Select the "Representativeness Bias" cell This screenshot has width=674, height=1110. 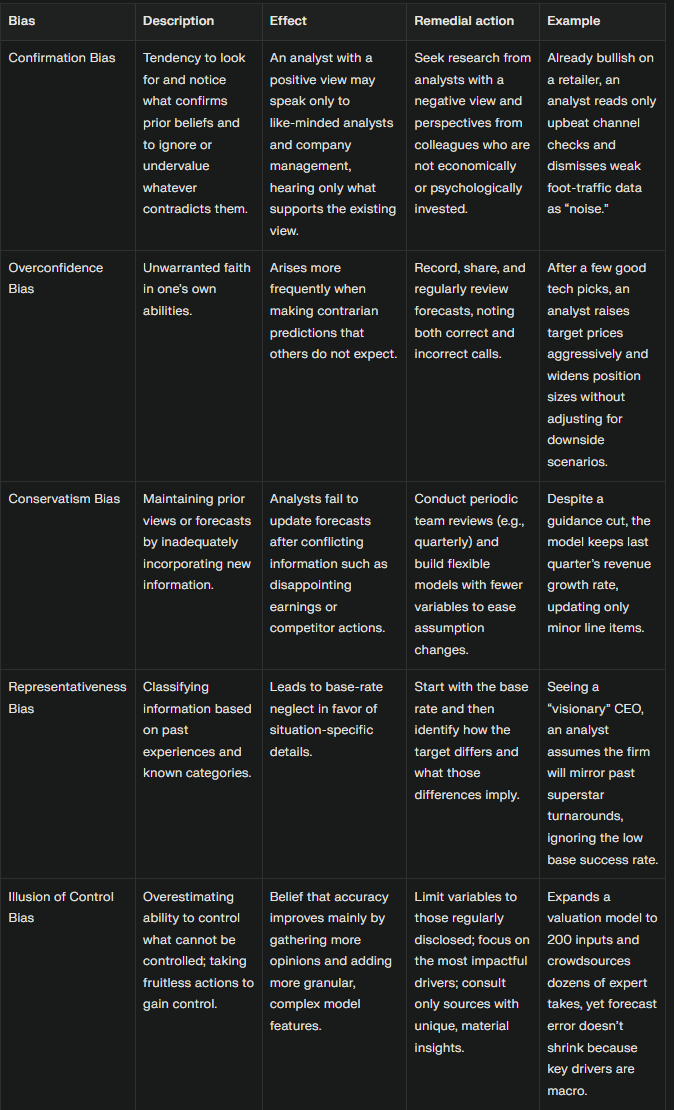[67, 697]
